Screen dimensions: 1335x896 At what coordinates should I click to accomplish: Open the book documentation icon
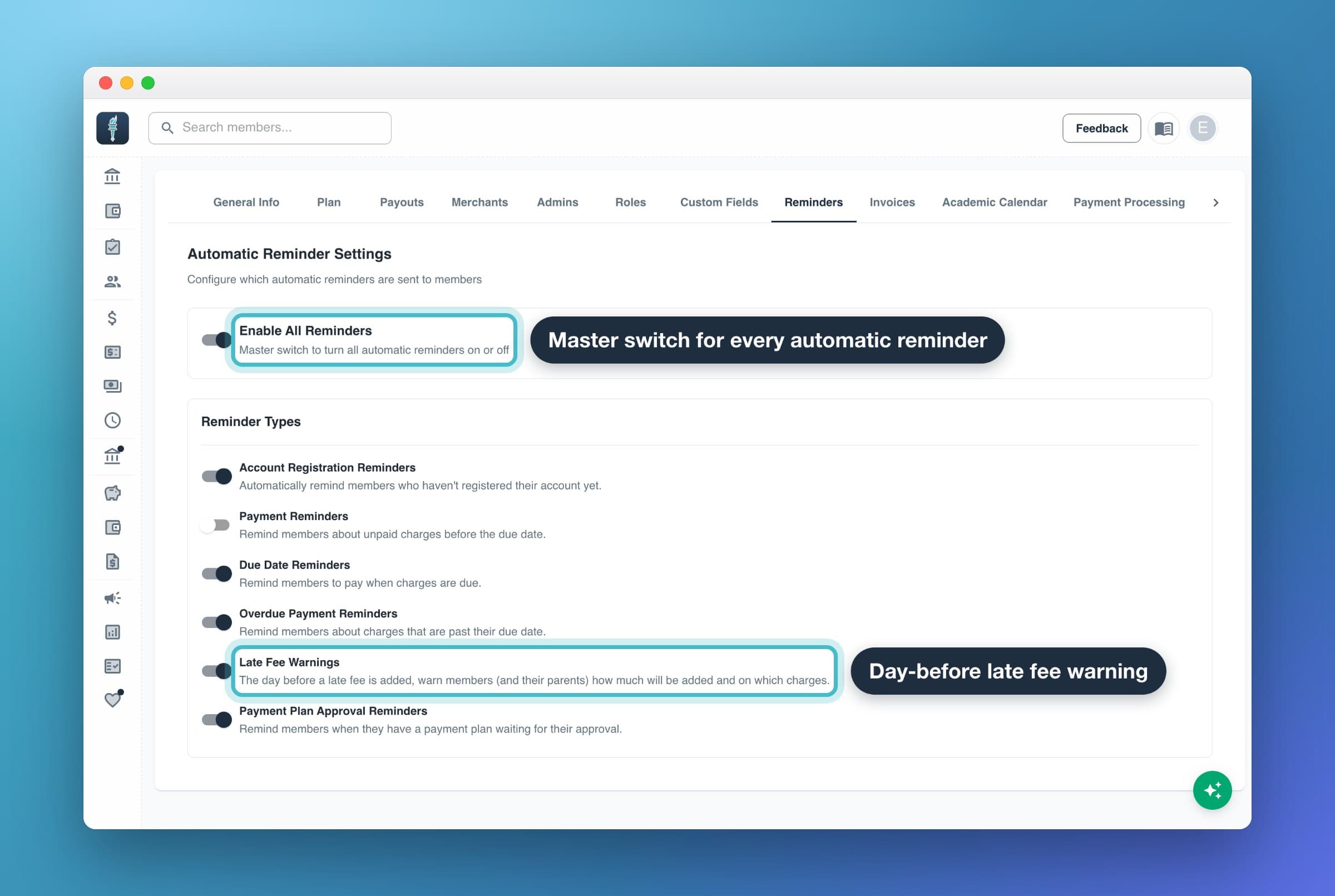(1164, 128)
